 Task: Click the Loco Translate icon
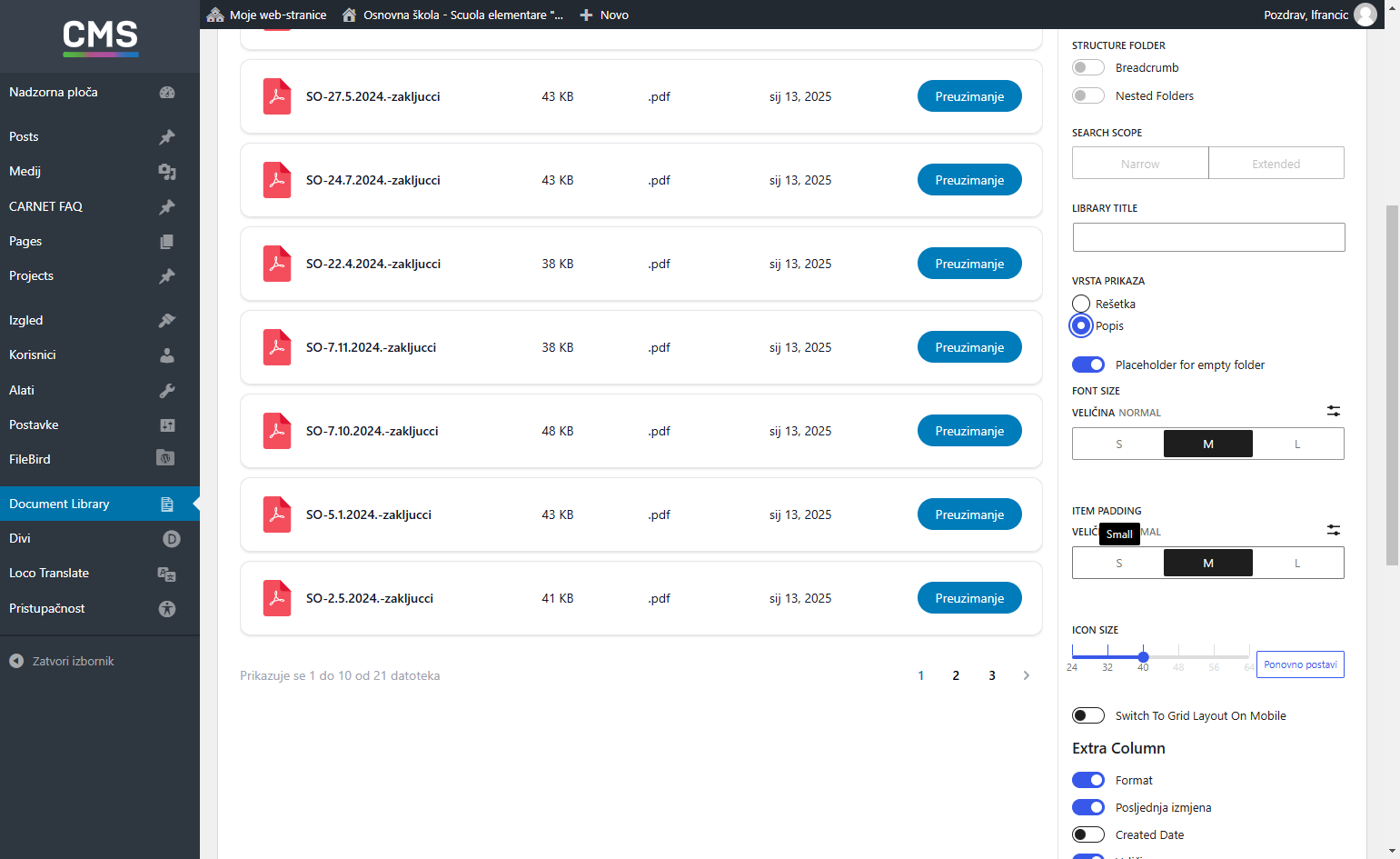pyautogui.click(x=167, y=574)
